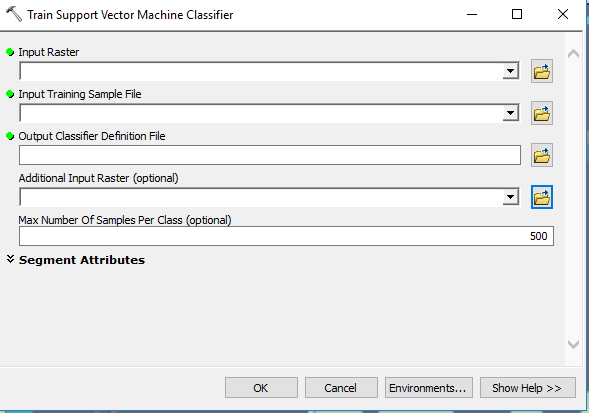Browse for Input Training Sample File

coord(542,113)
